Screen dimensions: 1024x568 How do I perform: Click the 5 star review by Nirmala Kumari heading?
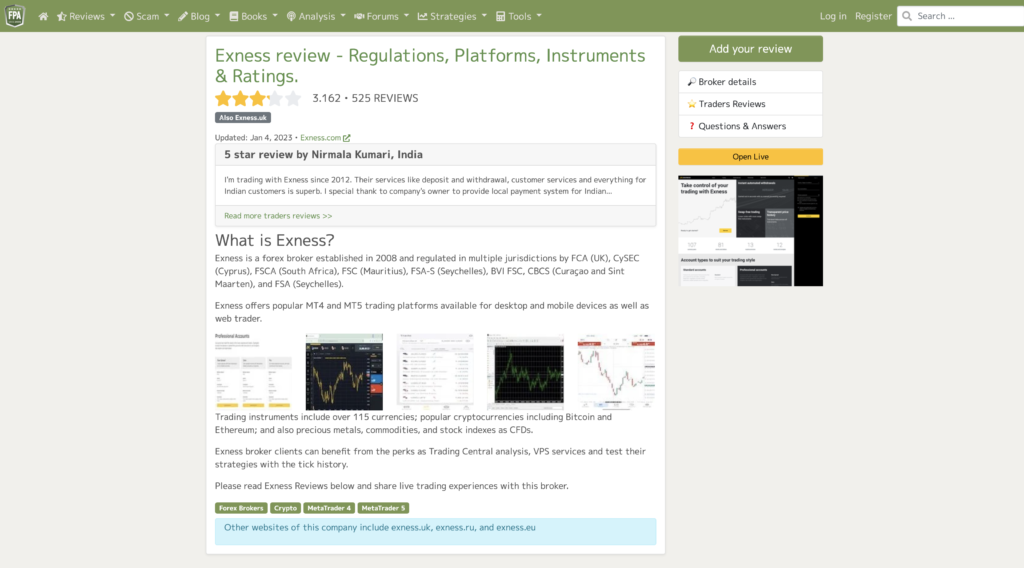tap(323, 155)
